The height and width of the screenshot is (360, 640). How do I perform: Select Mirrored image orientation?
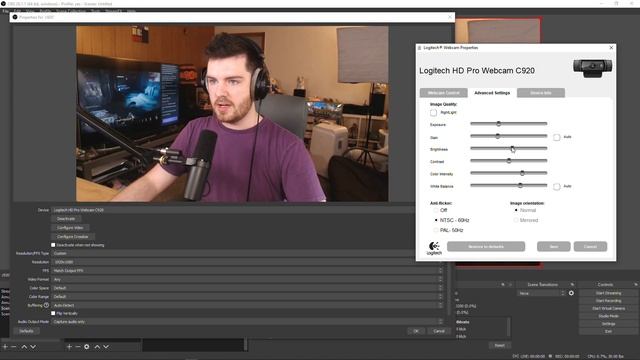[x=516, y=220]
